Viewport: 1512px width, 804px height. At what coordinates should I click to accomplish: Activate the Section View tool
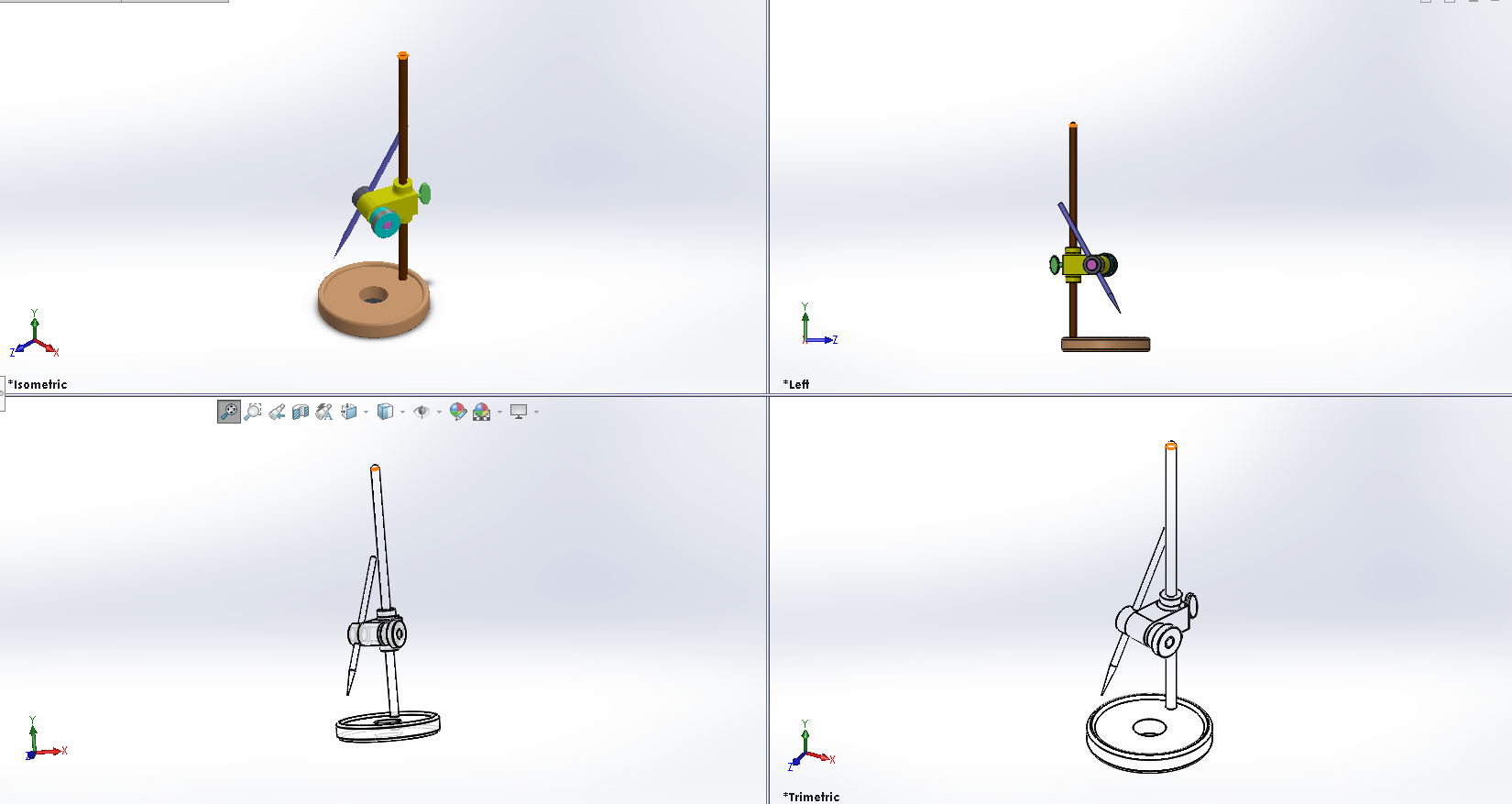[301, 413]
